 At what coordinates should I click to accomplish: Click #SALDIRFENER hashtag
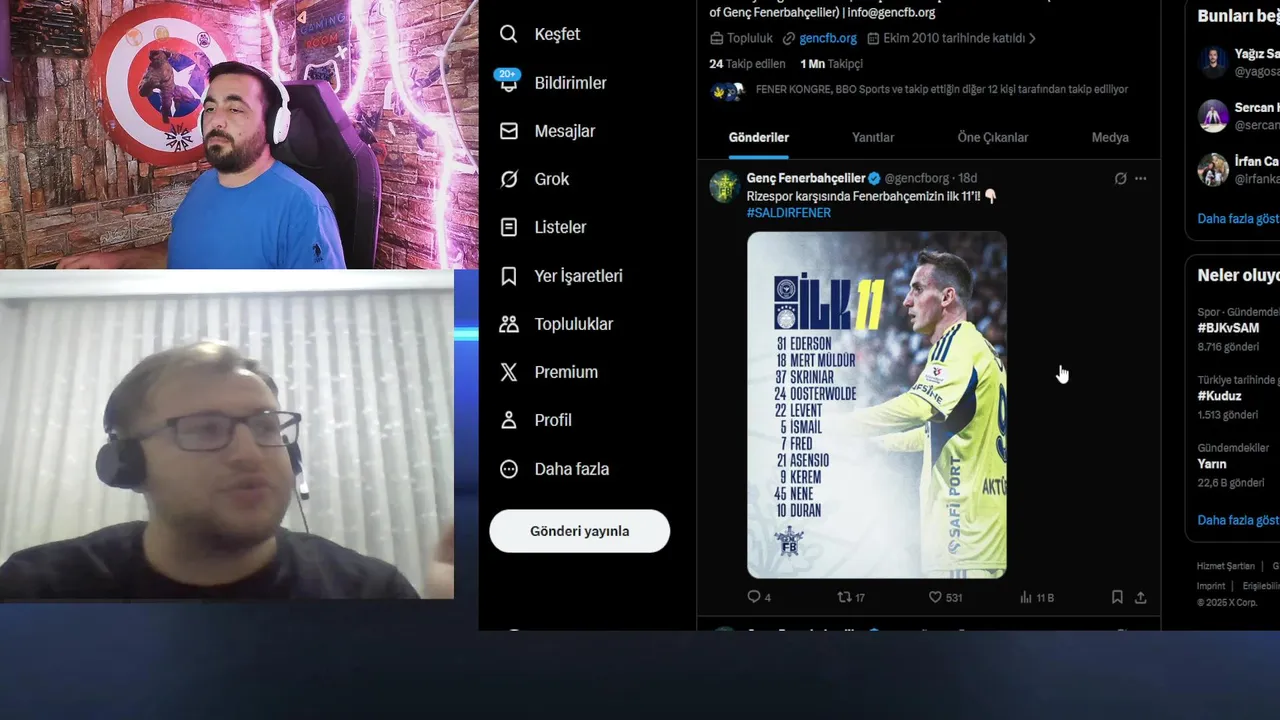(x=788, y=213)
